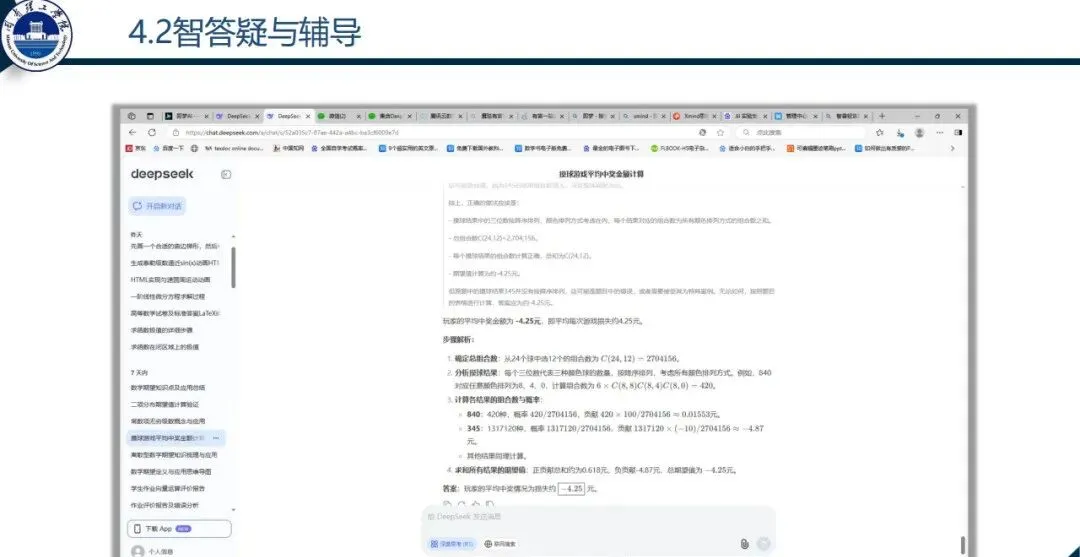Close the active DeepSeek tab
Viewport: 1080px width, 557px height.
307,116
